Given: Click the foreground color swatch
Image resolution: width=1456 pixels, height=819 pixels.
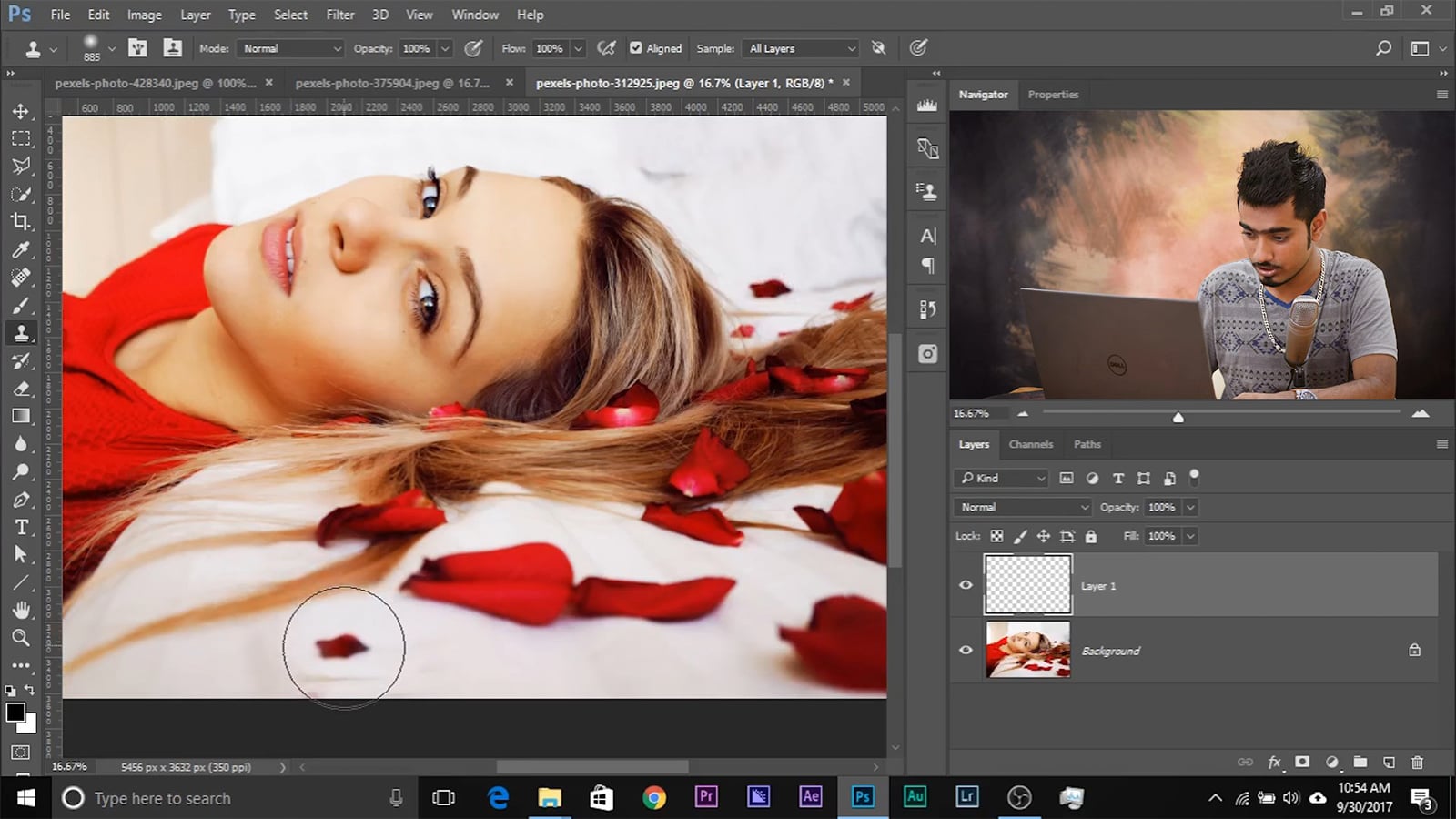Looking at the screenshot, I should pyautogui.click(x=15, y=711).
